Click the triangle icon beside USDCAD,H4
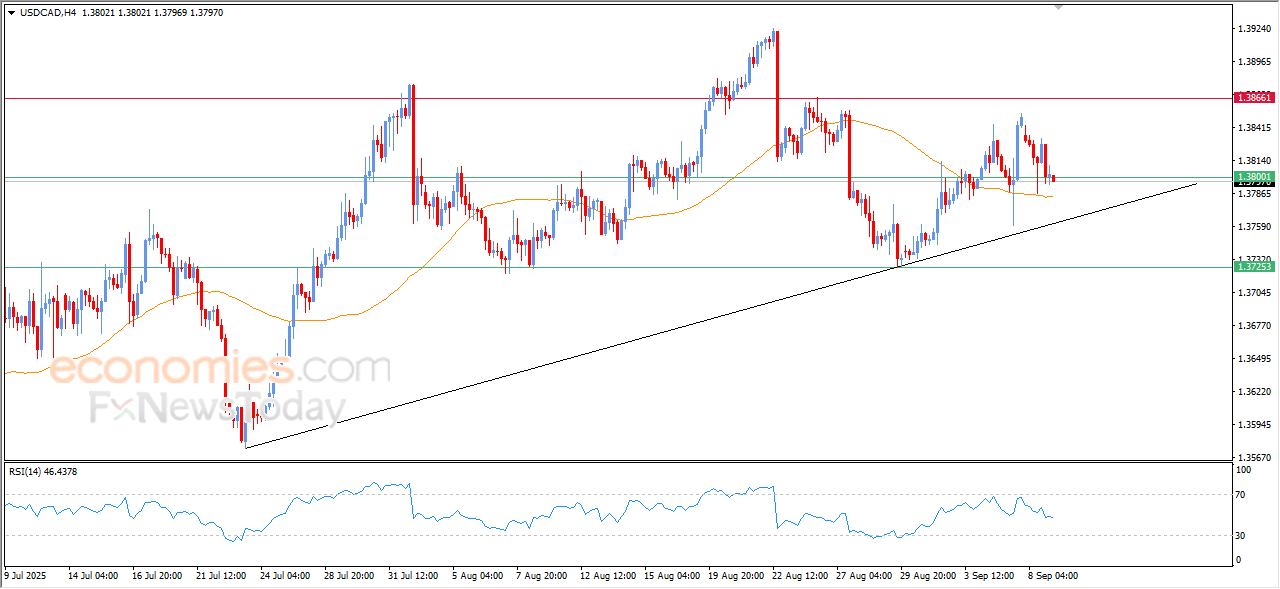This screenshot has height=589, width=1280. [11, 13]
